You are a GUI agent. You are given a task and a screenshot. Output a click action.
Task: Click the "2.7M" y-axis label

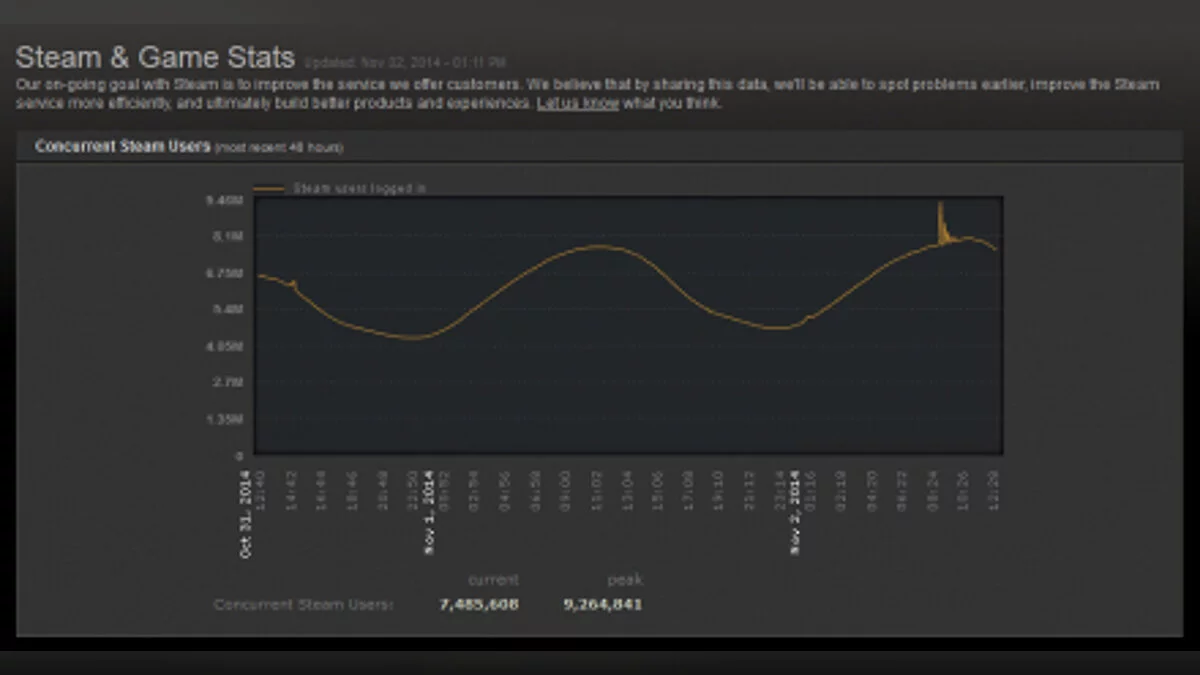point(228,382)
